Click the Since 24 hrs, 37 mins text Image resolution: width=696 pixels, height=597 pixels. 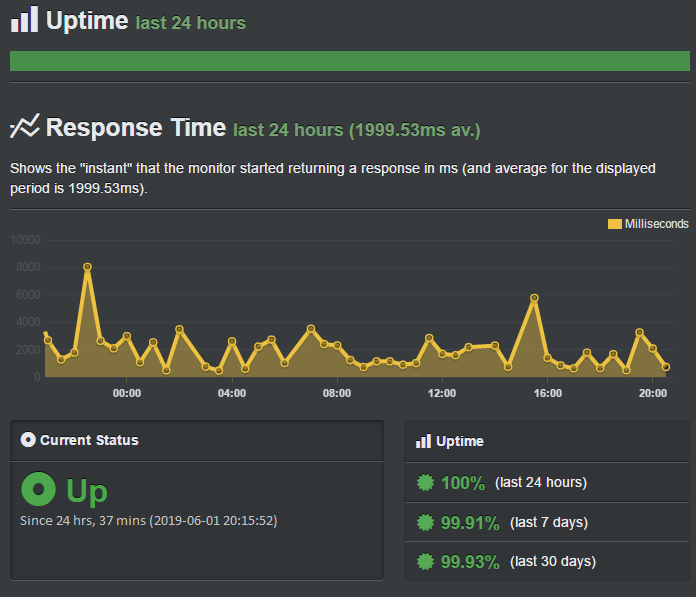click(x=149, y=521)
